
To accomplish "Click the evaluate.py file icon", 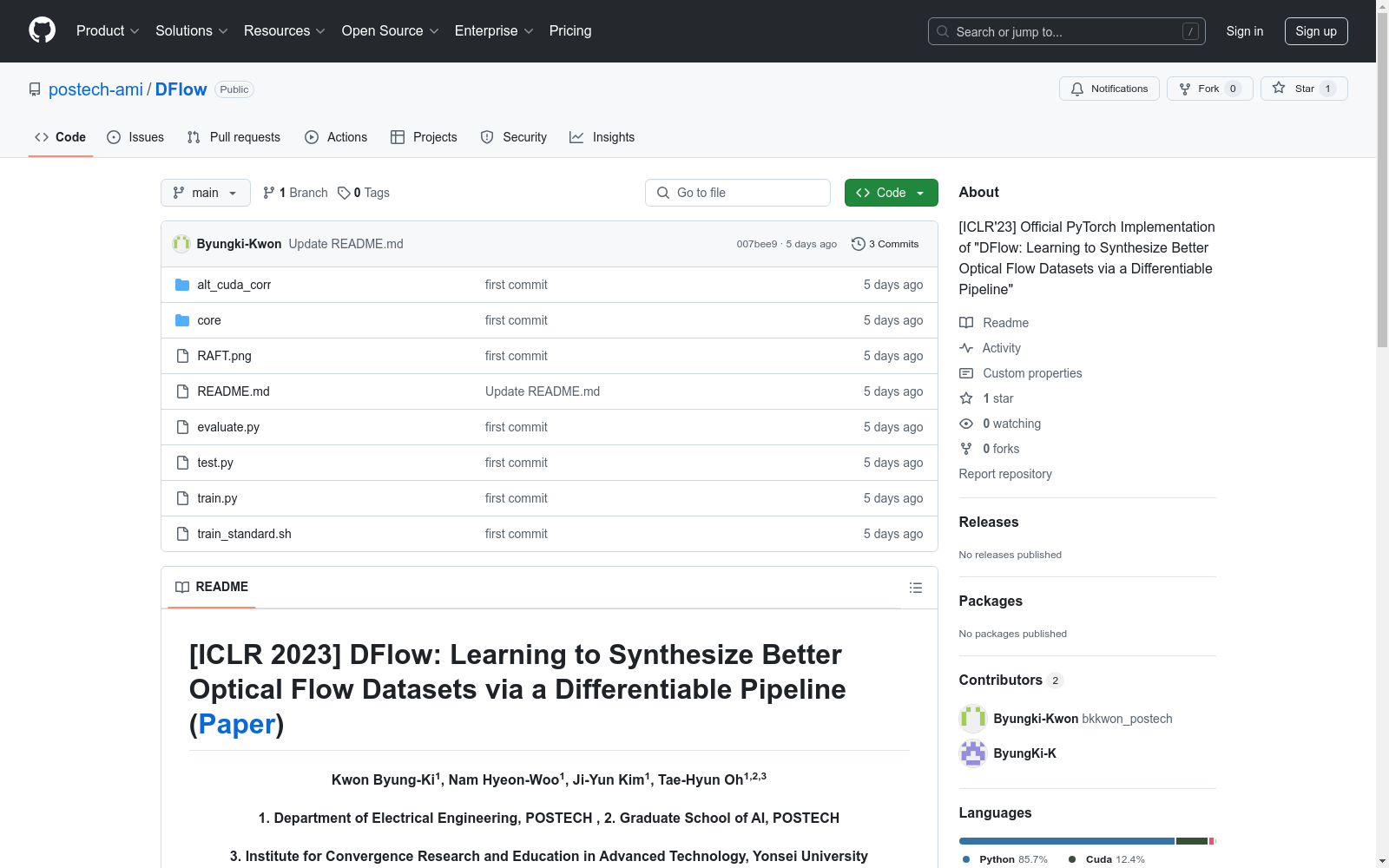I will 182,427.
